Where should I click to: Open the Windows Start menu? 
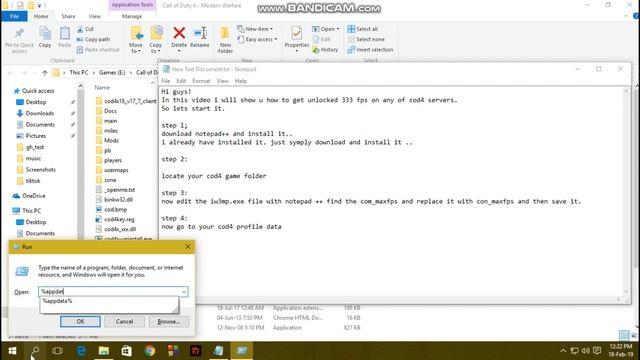[x=12, y=351]
